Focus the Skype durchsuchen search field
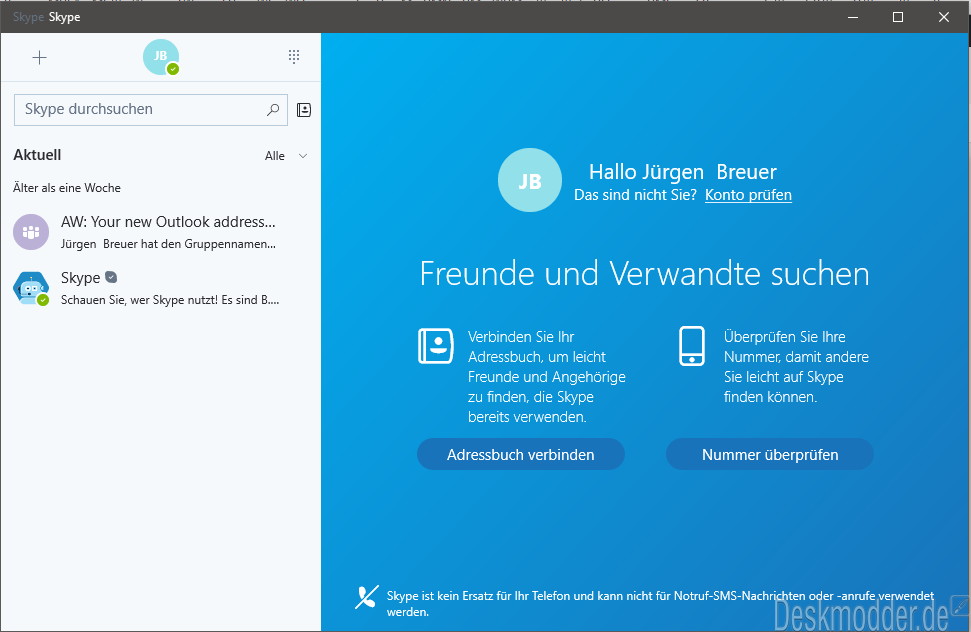Image resolution: width=971 pixels, height=632 pixels. [x=150, y=110]
